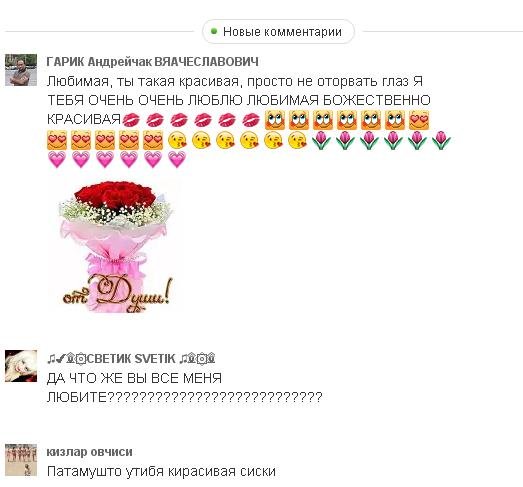Click the heart-eyes smiley ending the third line
This screenshot has height=487, width=523.
pyautogui.click(x=419, y=120)
